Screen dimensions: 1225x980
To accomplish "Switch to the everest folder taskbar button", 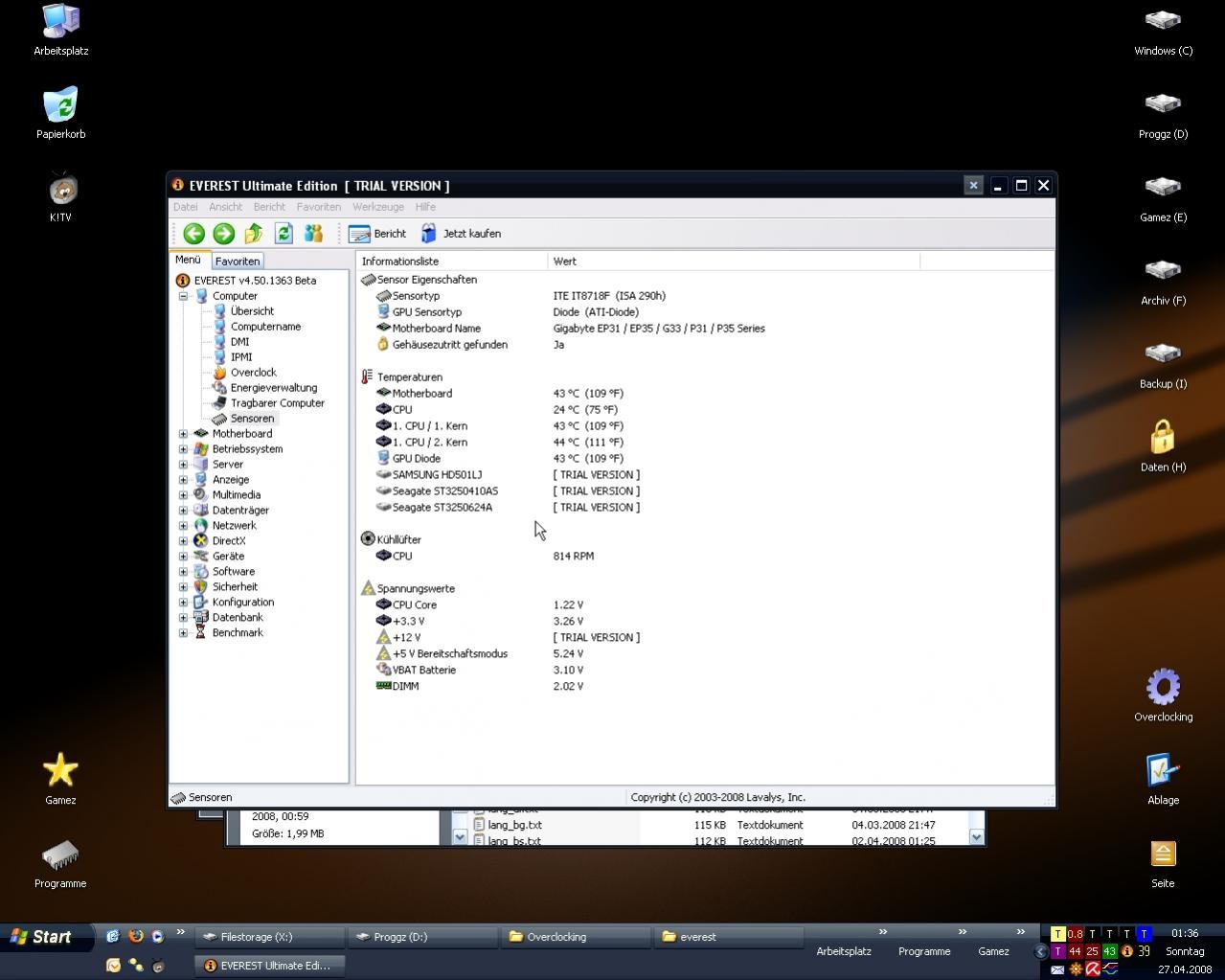I will [x=729, y=937].
